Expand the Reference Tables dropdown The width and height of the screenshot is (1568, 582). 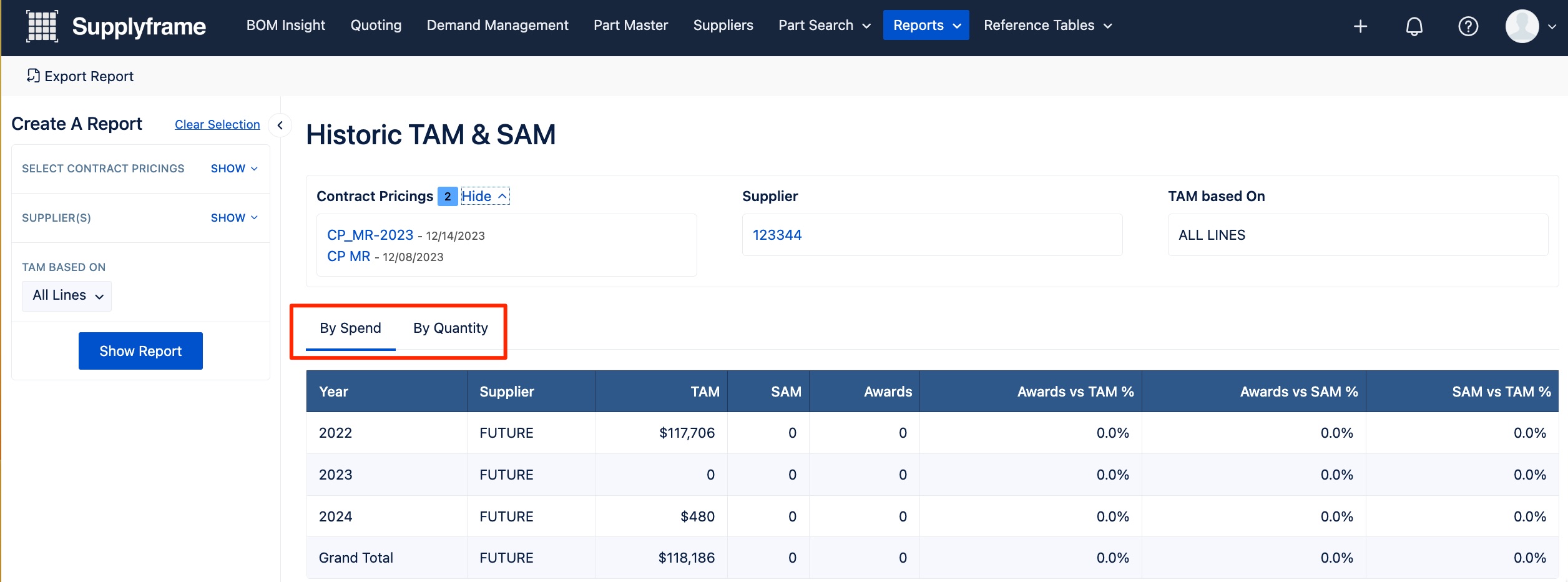pyautogui.click(x=1047, y=25)
